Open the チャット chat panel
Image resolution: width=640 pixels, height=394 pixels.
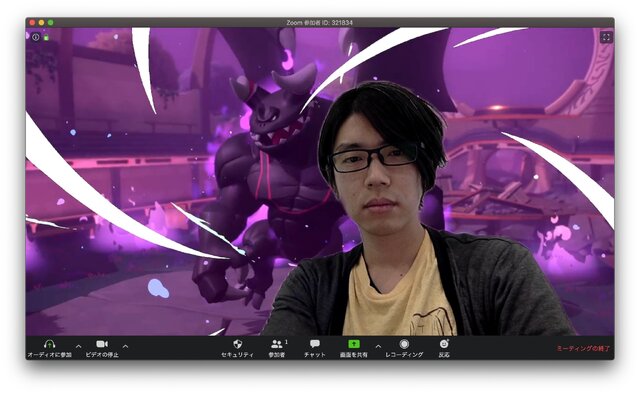(x=315, y=344)
